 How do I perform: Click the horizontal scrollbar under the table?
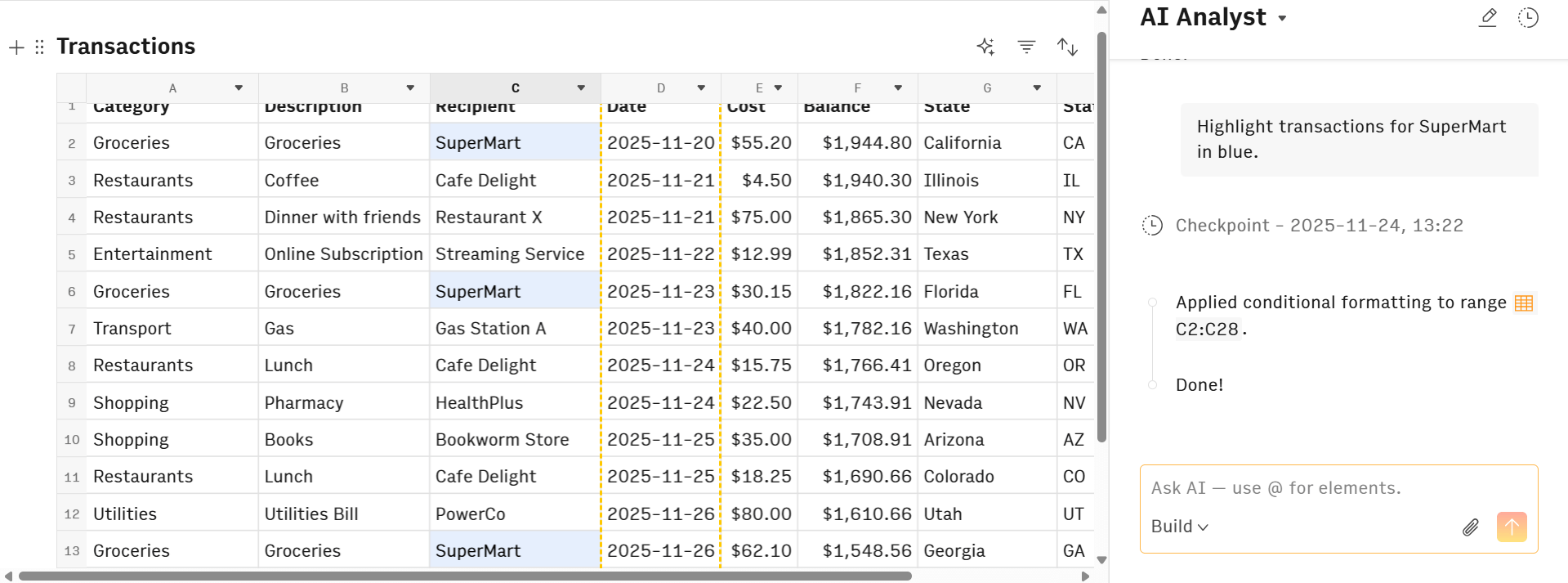click(464, 576)
